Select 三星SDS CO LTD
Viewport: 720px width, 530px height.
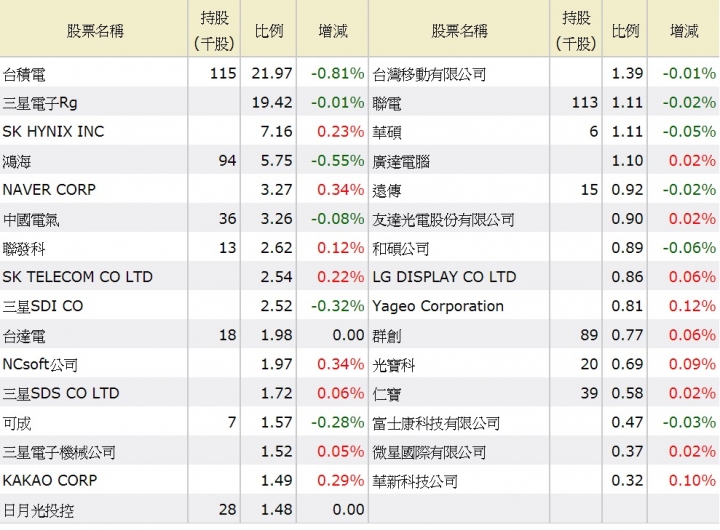pos(61,394)
